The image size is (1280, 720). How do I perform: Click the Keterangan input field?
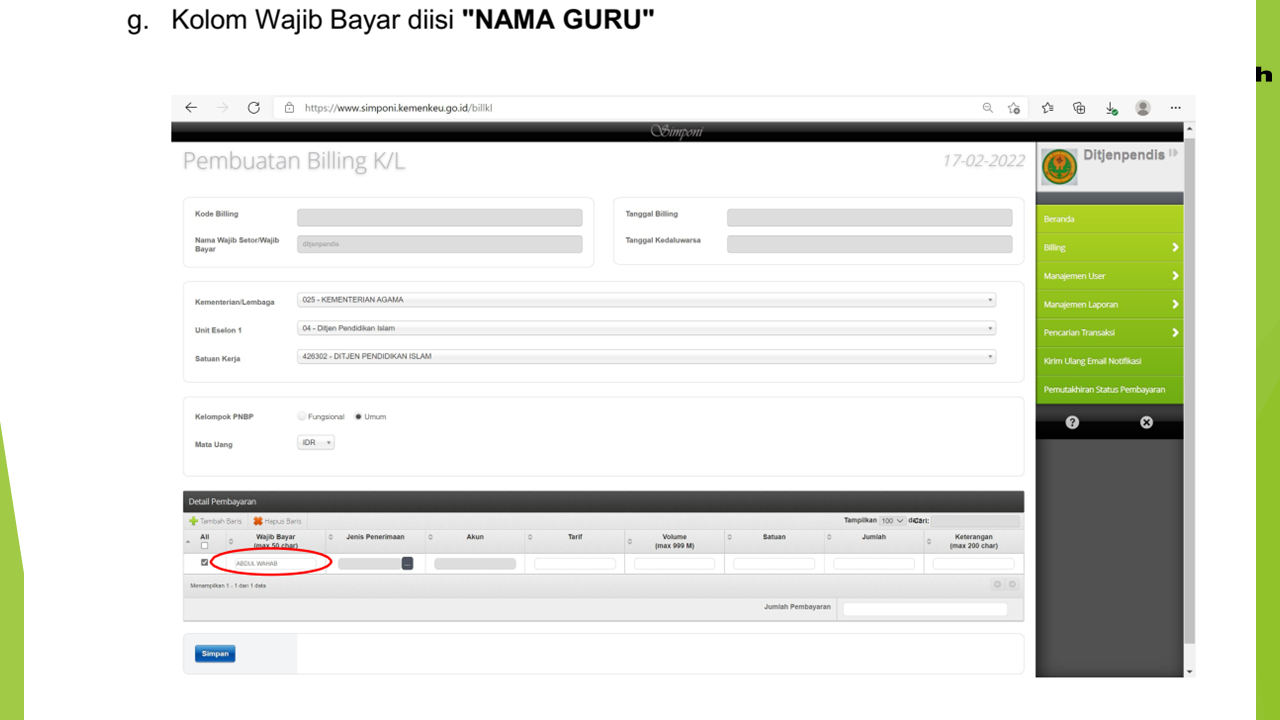click(x=974, y=564)
